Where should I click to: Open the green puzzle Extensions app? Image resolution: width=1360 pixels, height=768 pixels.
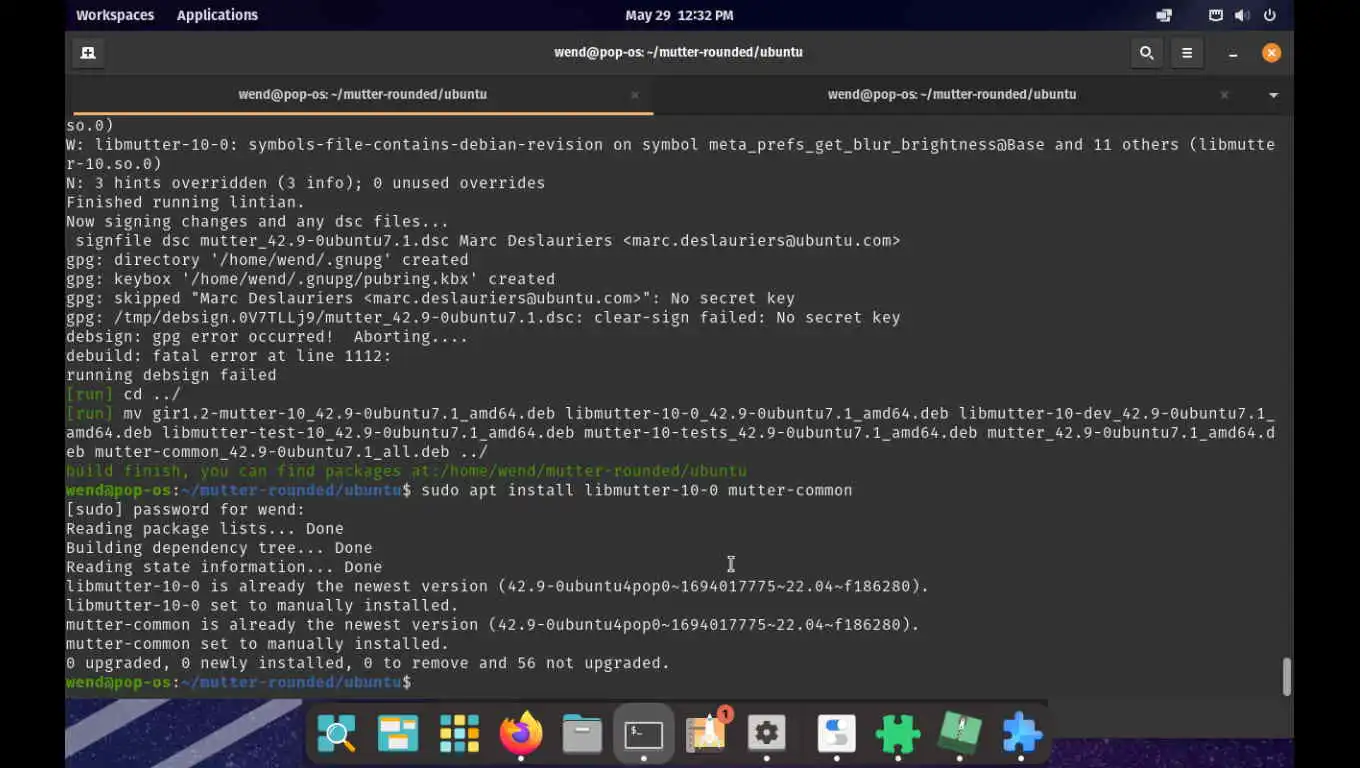898,734
